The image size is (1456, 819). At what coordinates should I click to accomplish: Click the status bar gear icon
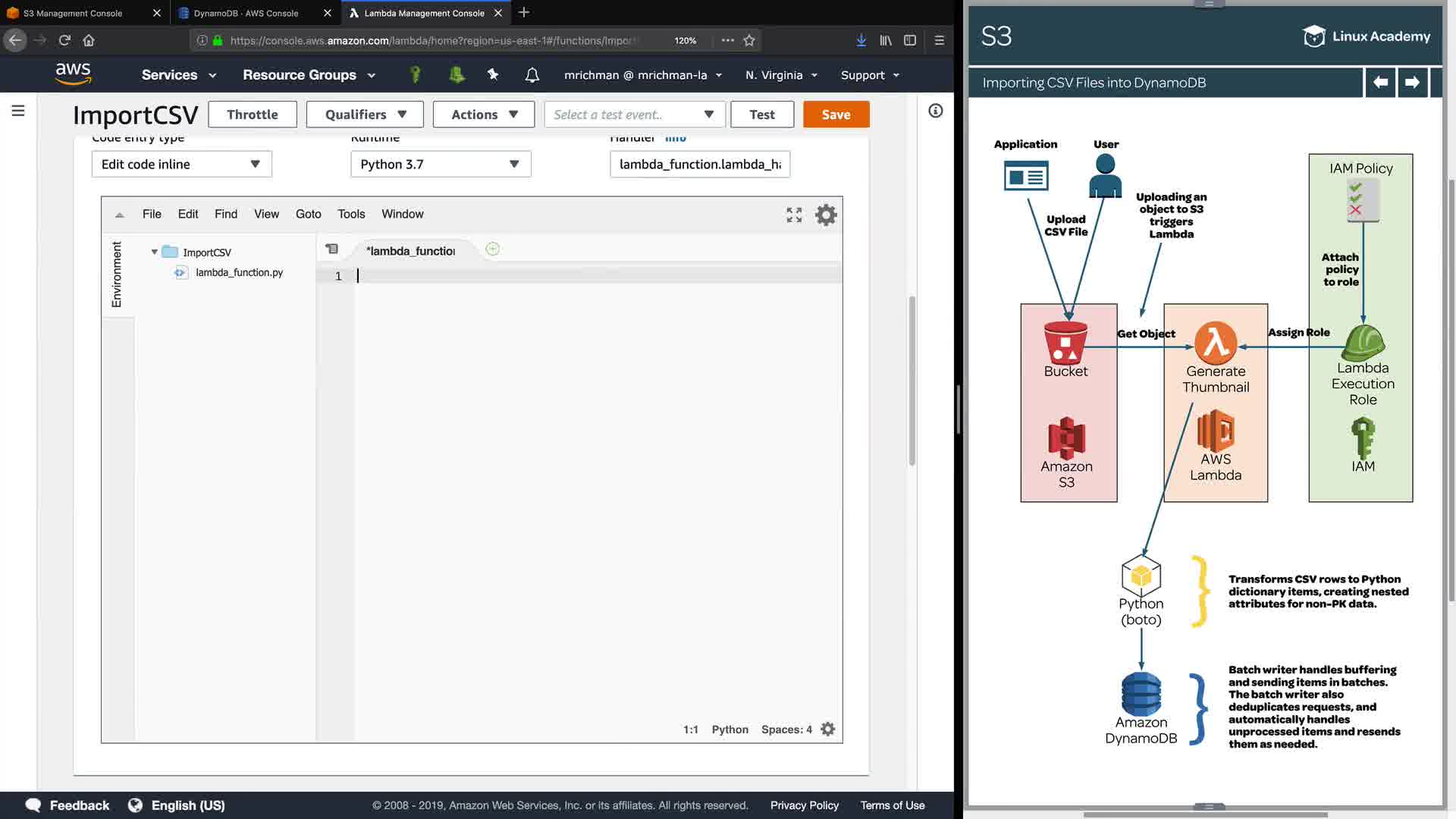[828, 729]
